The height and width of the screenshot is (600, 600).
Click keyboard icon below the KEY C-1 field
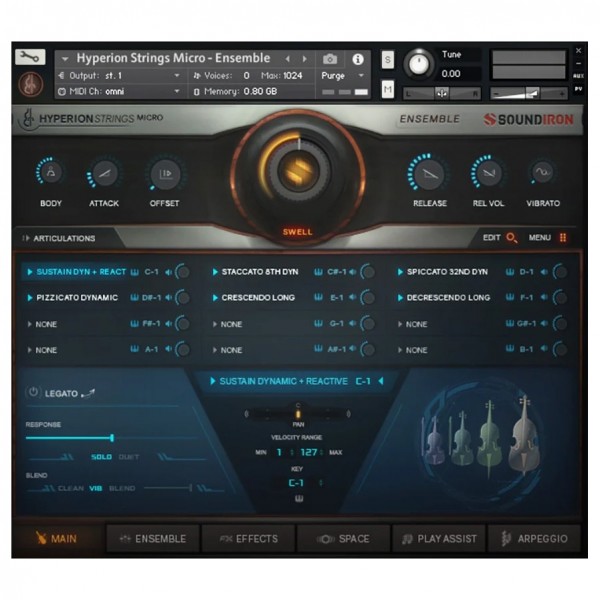coord(299,498)
